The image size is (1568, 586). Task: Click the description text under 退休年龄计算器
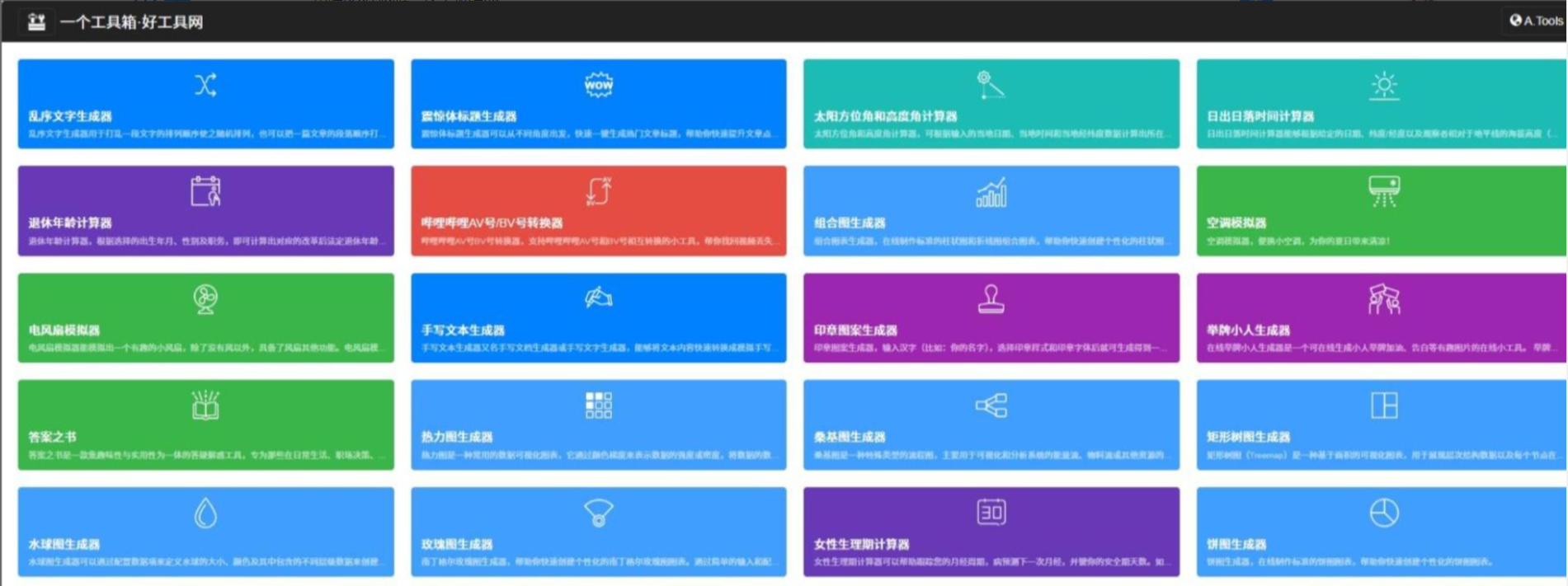click(x=206, y=241)
